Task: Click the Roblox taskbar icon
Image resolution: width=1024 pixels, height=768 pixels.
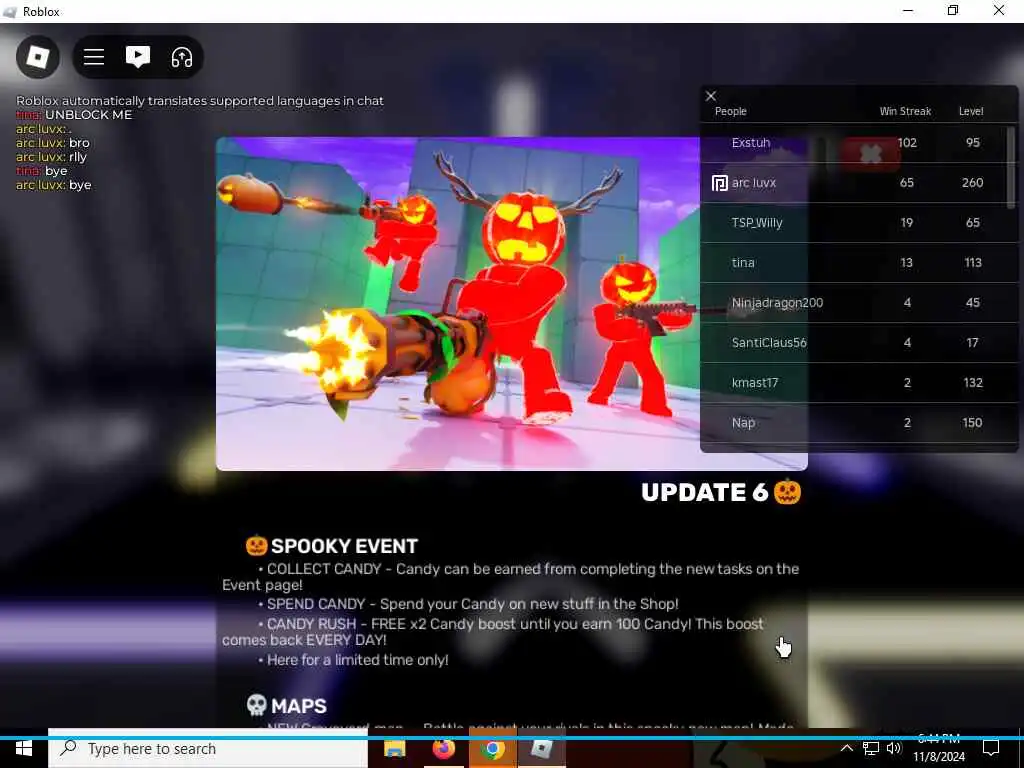Action: (x=541, y=748)
